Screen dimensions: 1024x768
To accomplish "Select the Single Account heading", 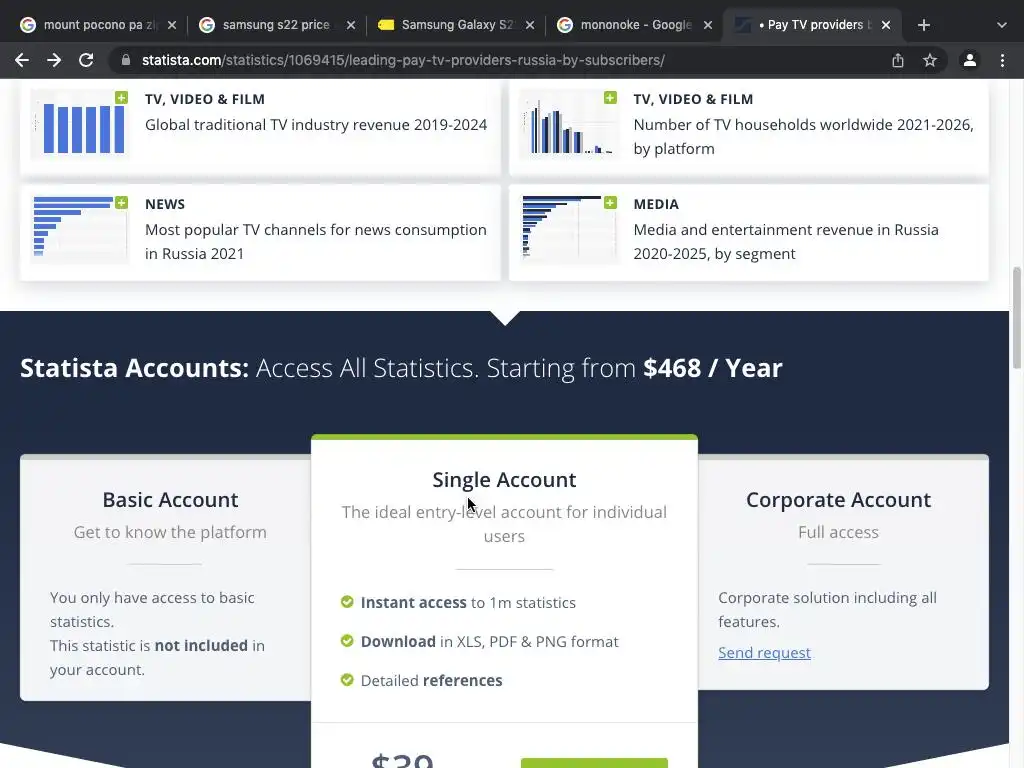I will coord(504,480).
